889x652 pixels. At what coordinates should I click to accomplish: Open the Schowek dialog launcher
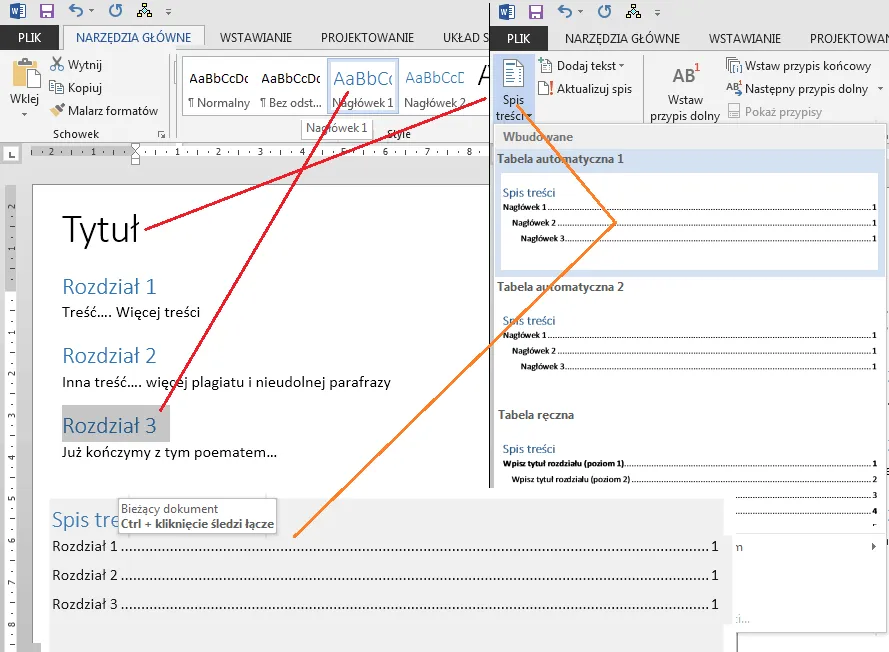pyautogui.click(x=161, y=134)
